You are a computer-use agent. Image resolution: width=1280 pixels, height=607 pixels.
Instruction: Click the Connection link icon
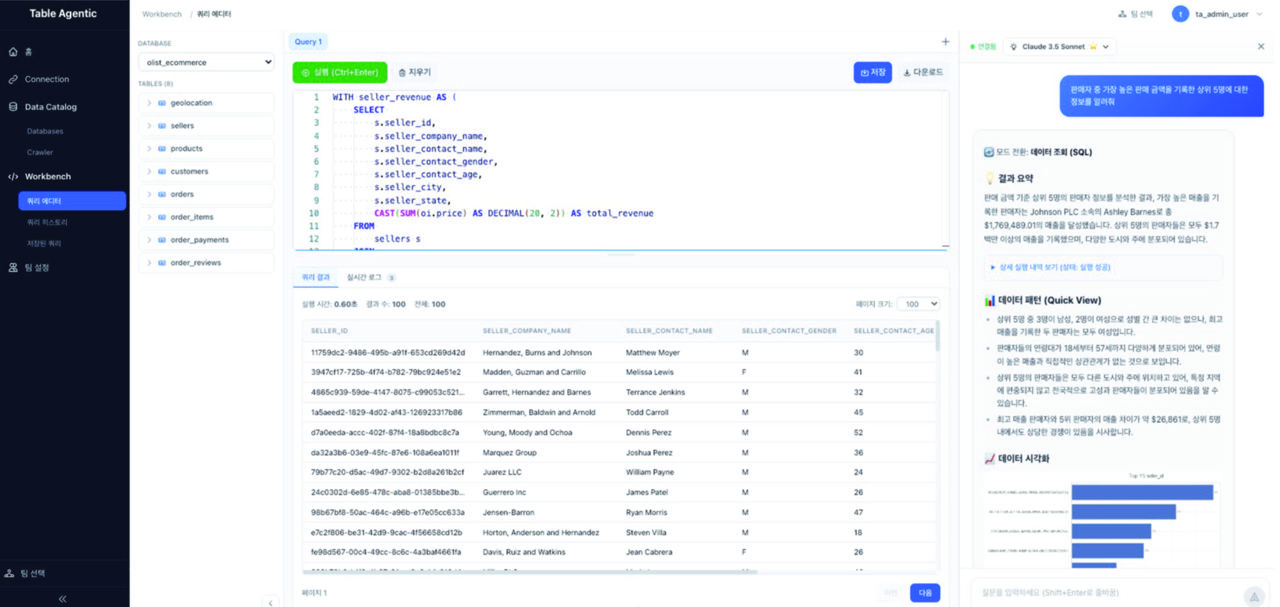click(x=13, y=79)
